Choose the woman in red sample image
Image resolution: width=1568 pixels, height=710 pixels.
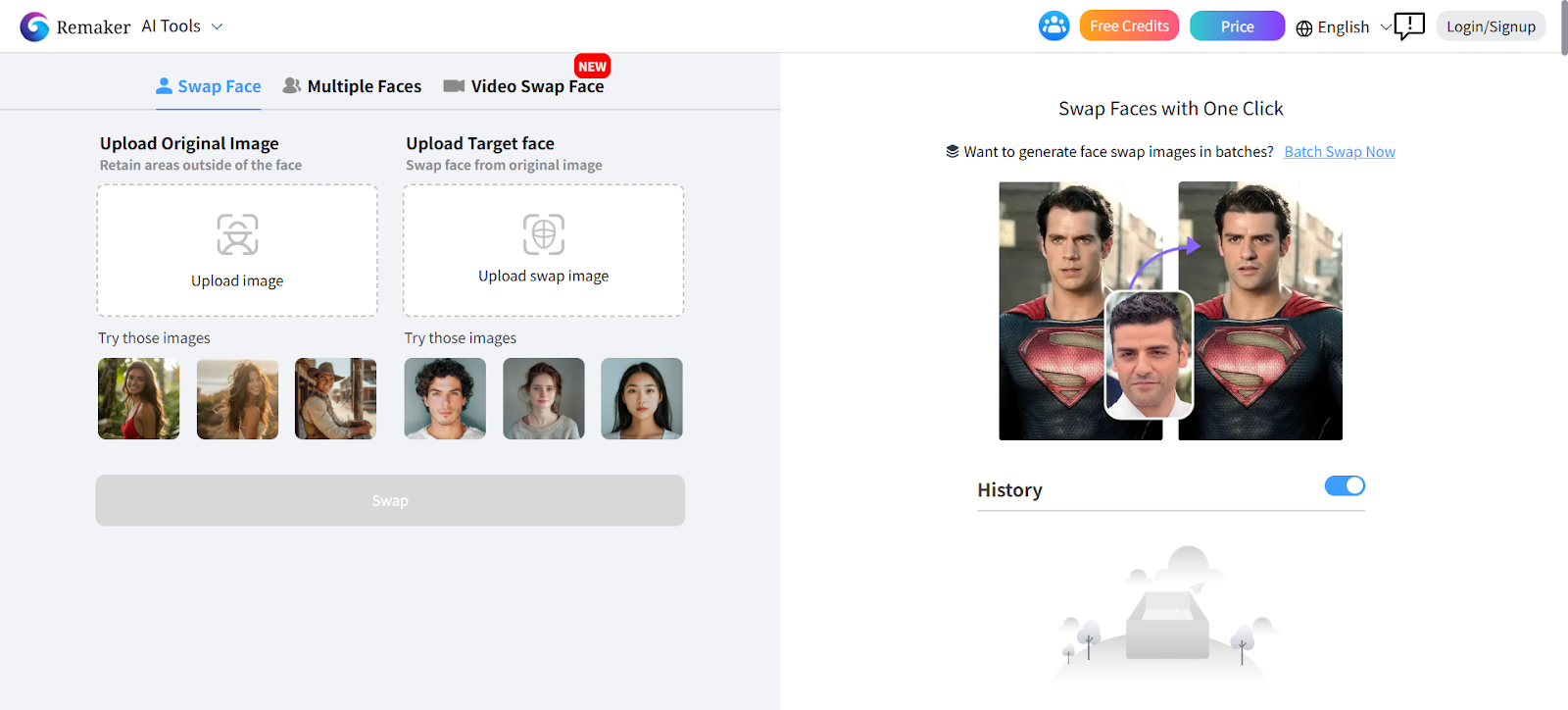click(x=139, y=398)
